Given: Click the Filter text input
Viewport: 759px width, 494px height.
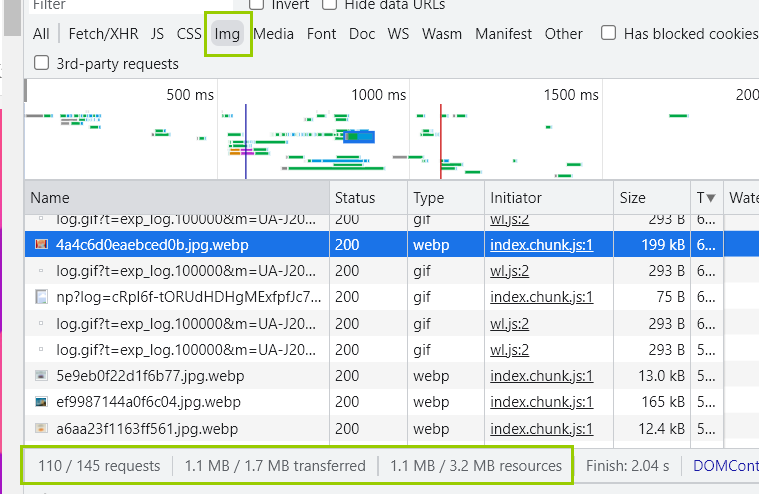Looking at the screenshot, I should pyautogui.click(x=131, y=5).
